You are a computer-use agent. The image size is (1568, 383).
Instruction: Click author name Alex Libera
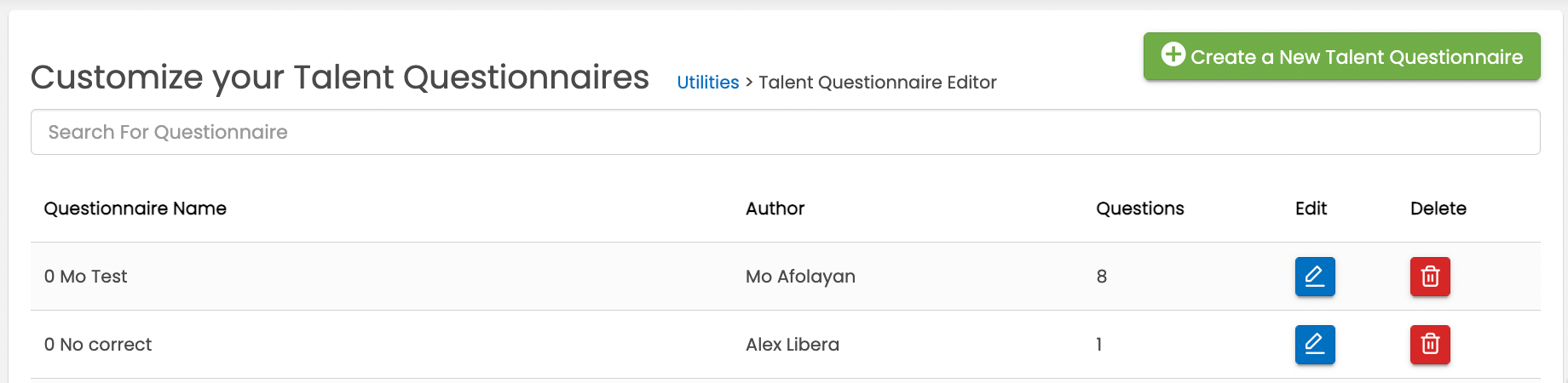(x=793, y=345)
